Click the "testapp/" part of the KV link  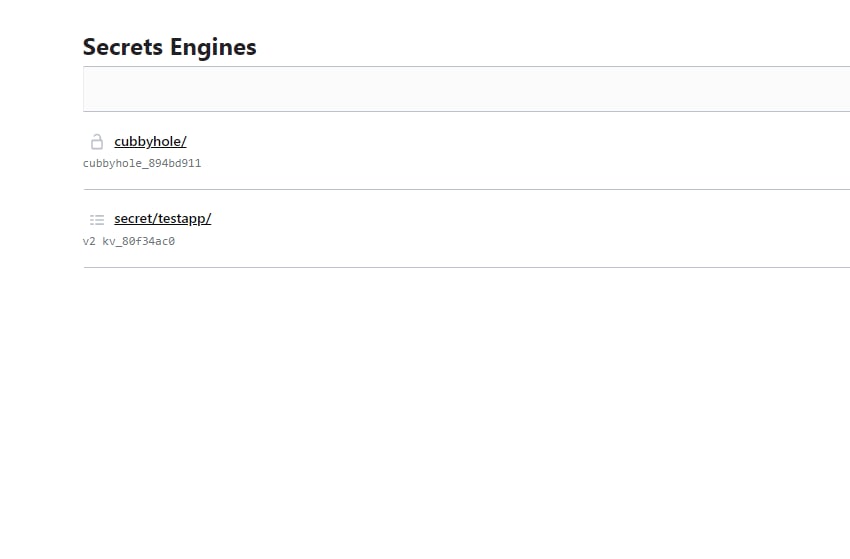[x=185, y=219]
